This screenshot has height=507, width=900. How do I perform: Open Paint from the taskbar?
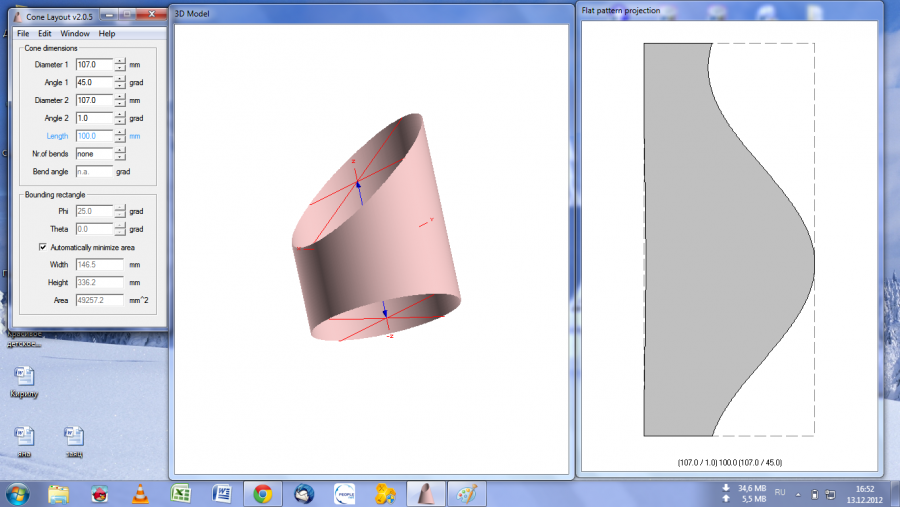coord(467,493)
